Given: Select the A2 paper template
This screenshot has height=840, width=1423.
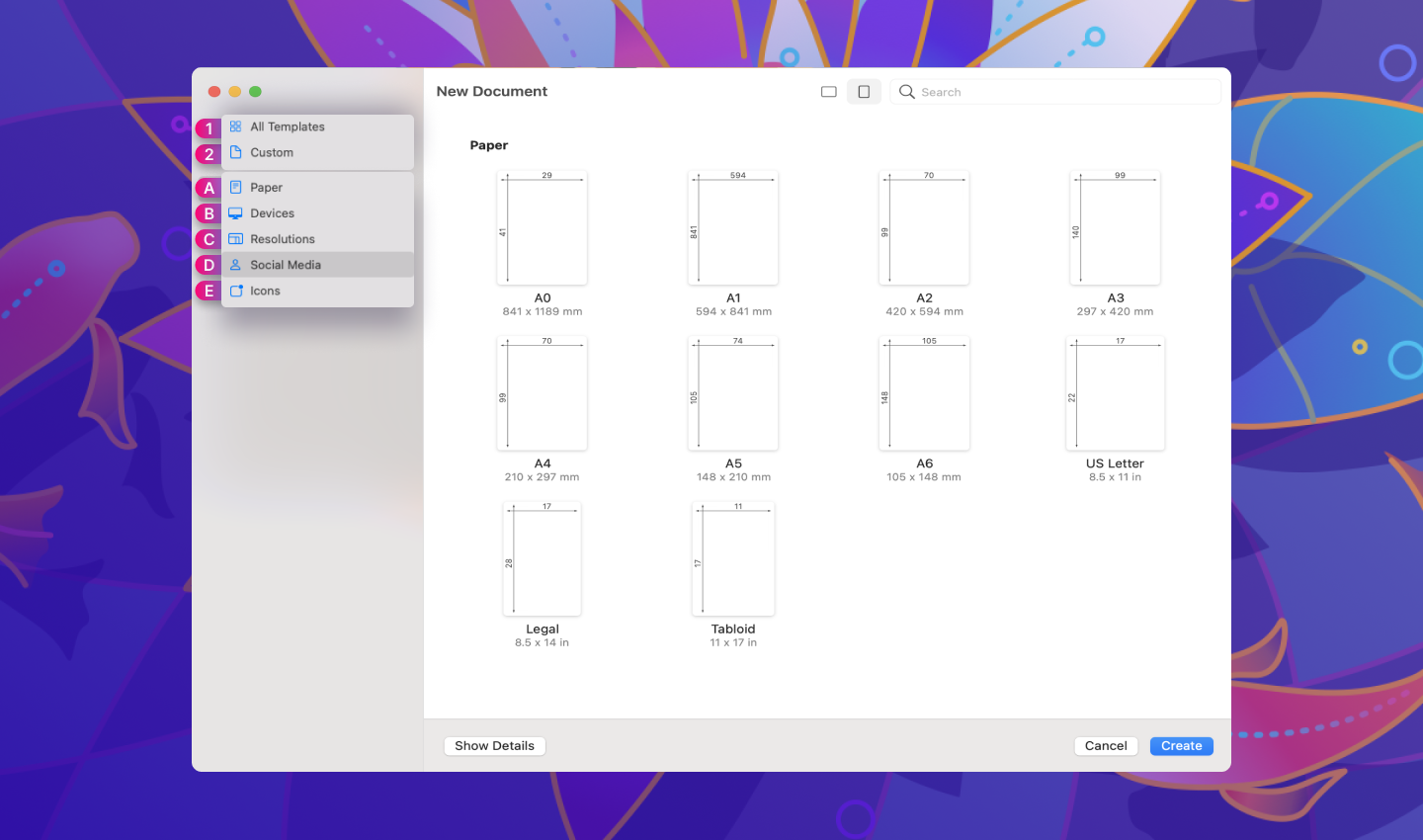Looking at the screenshot, I should click(924, 243).
